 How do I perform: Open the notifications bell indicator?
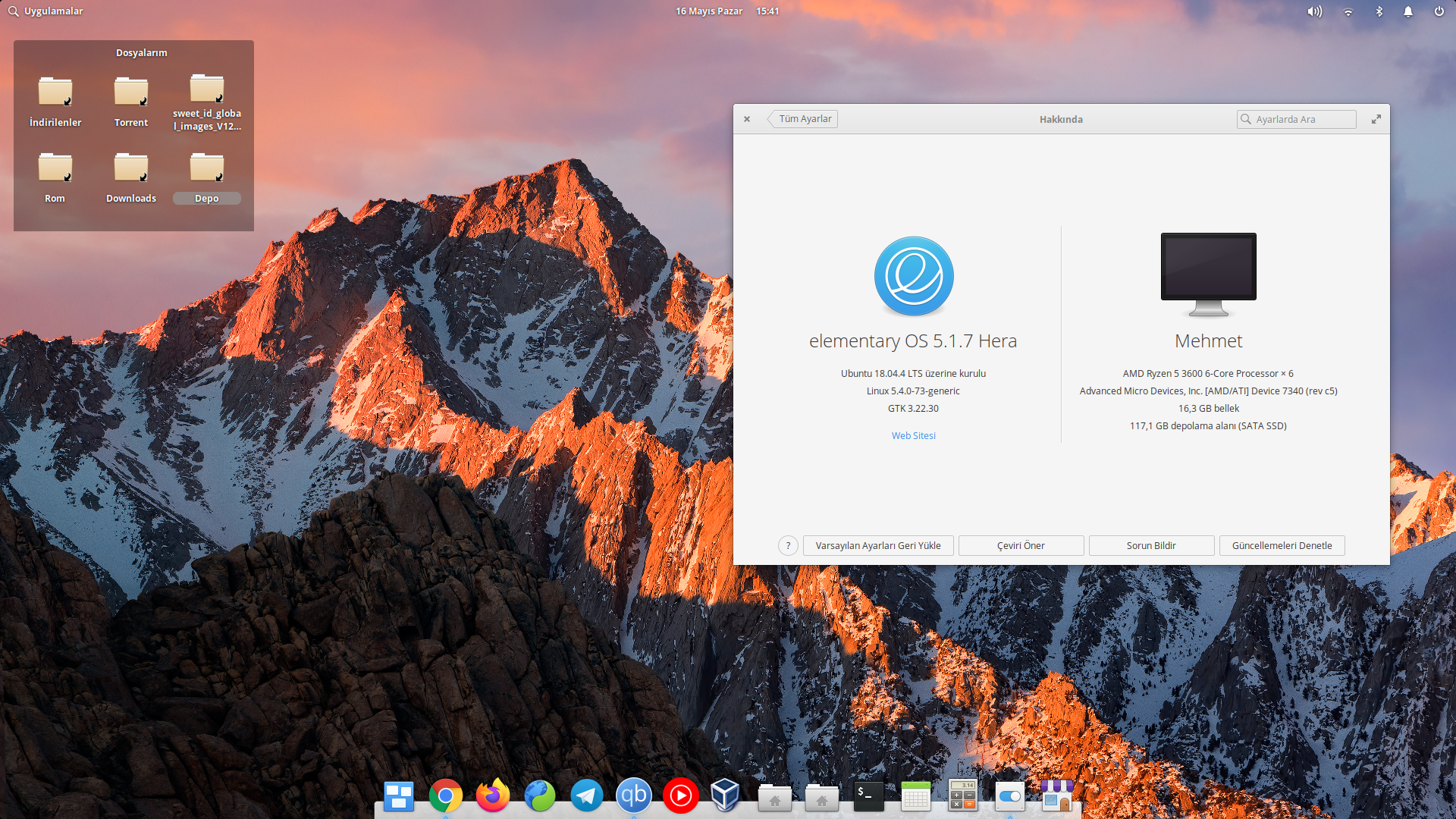[1408, 11]
